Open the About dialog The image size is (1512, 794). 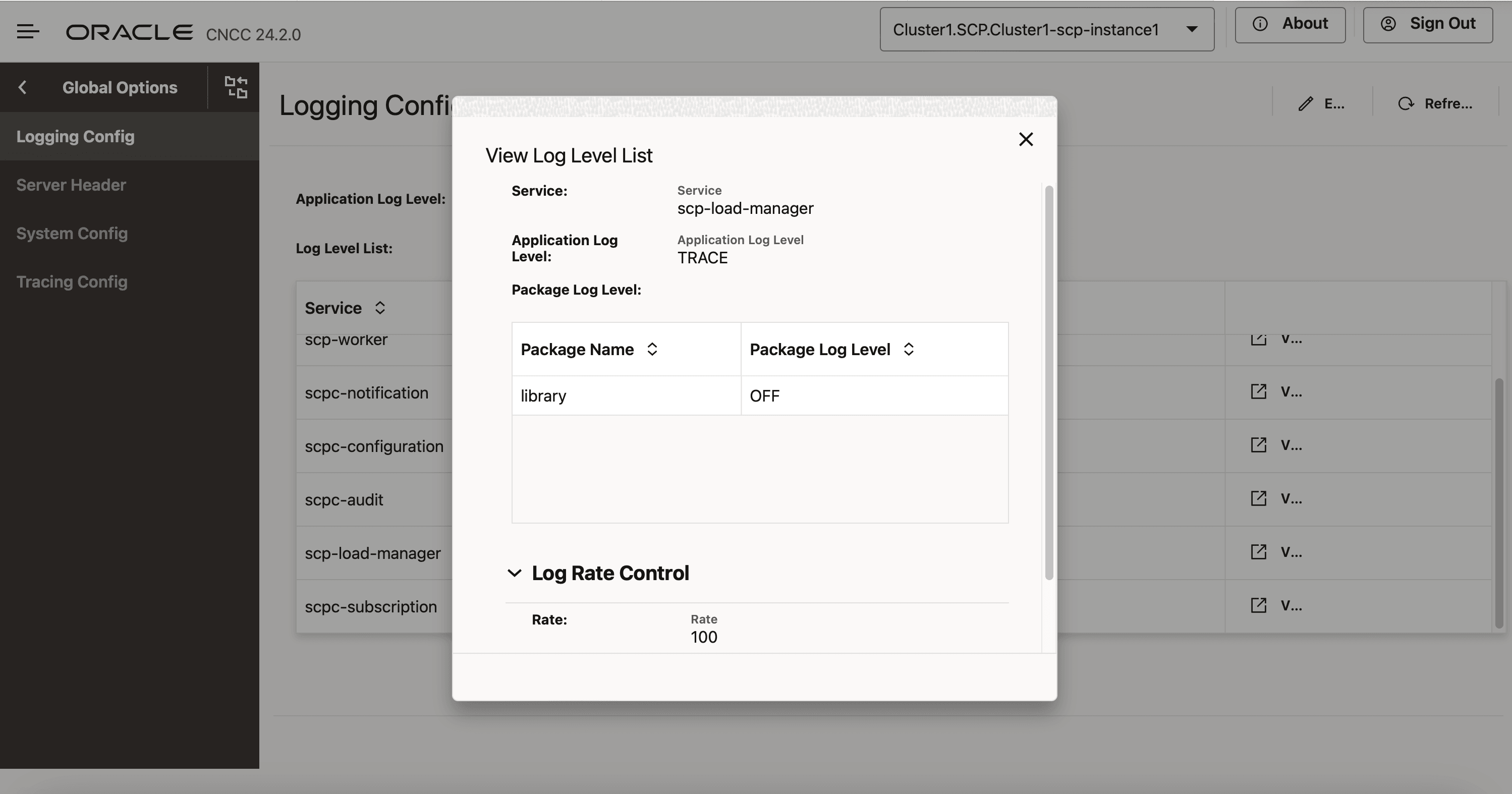[x=1290, y=24]
